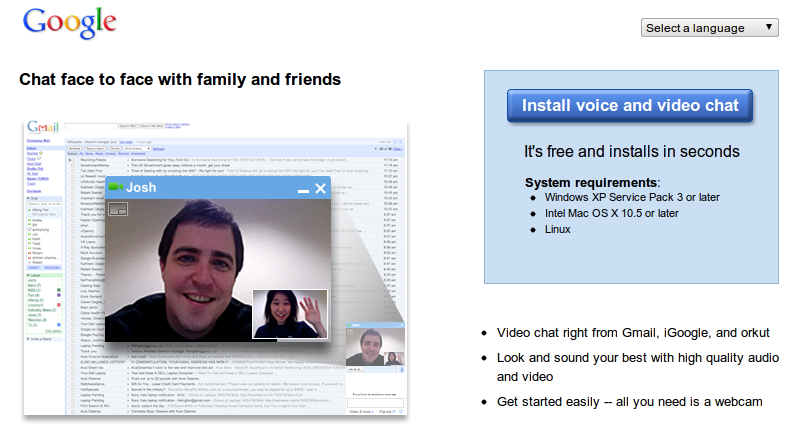Click Josh's name in the chat title bar
Image resolution: width=794 pixels, height=427 pixels.
point(141,187)
